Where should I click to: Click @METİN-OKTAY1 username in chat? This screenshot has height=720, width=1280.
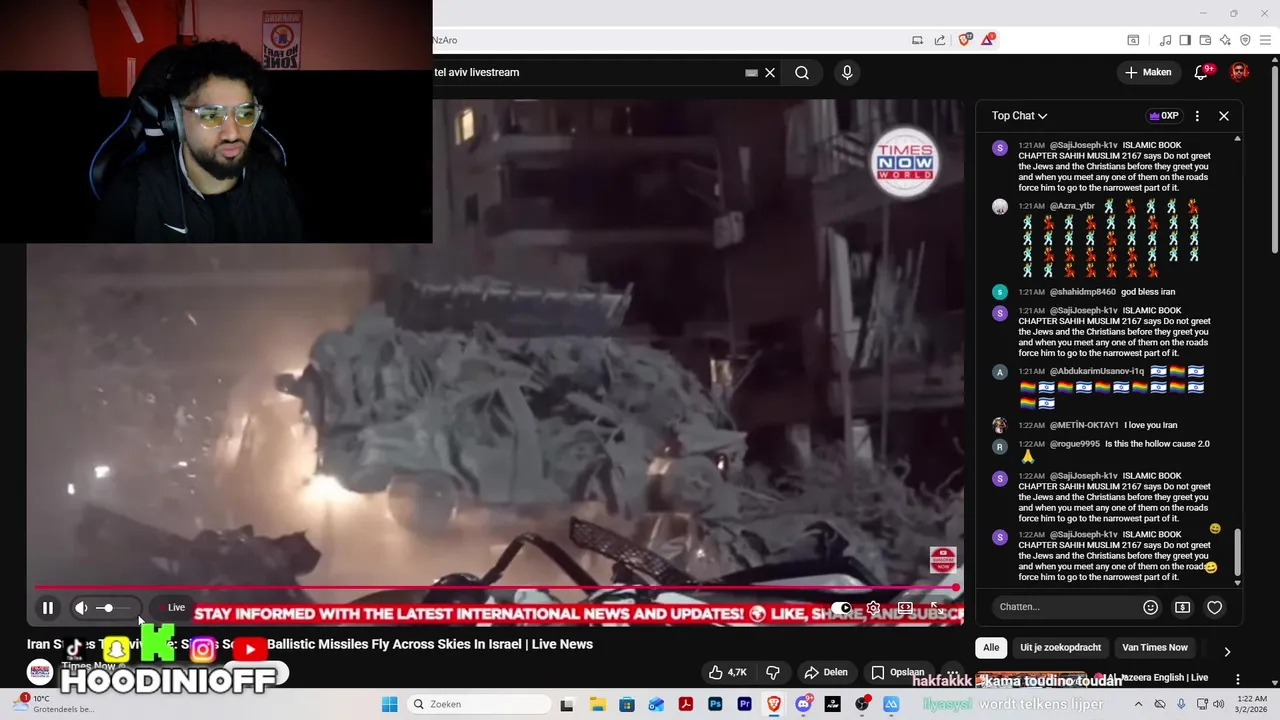tap(1084, 425)
